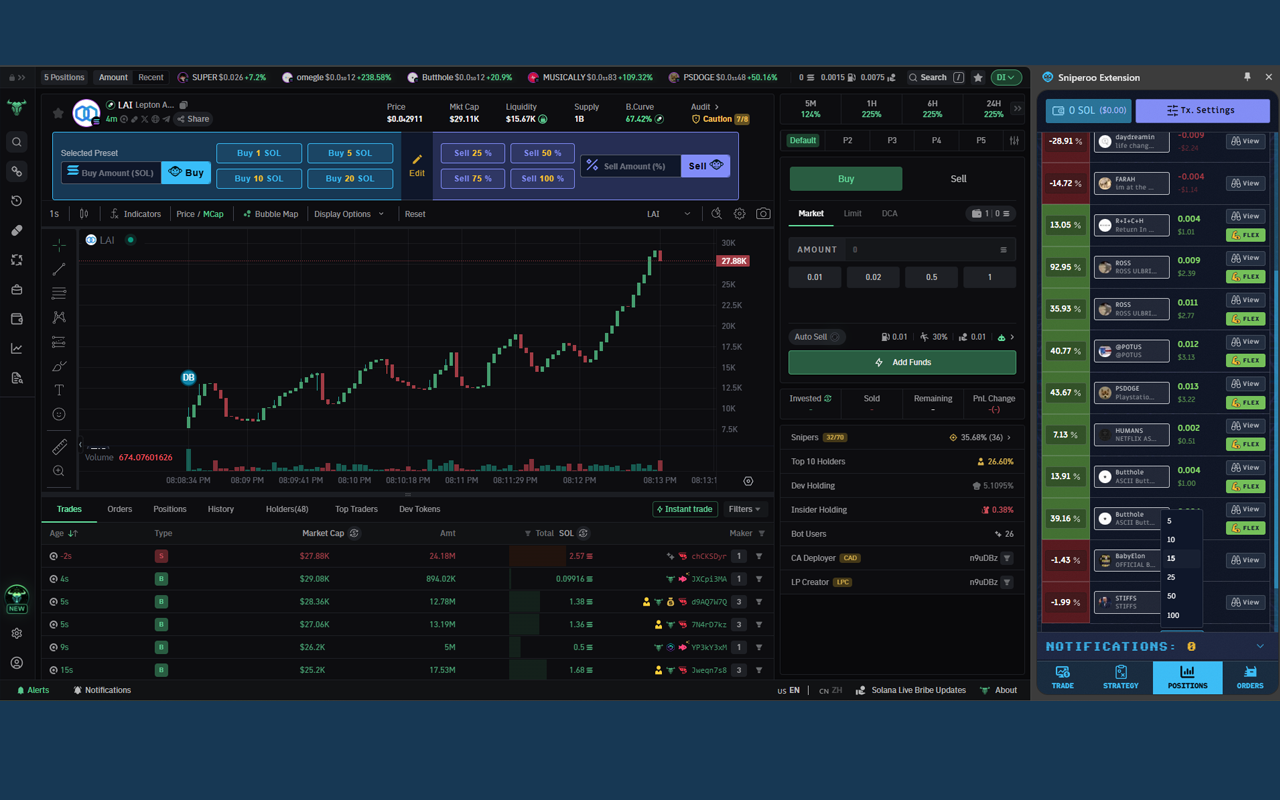Open sidebar settings gear icon
The image size is (1280, 800).
16,633
